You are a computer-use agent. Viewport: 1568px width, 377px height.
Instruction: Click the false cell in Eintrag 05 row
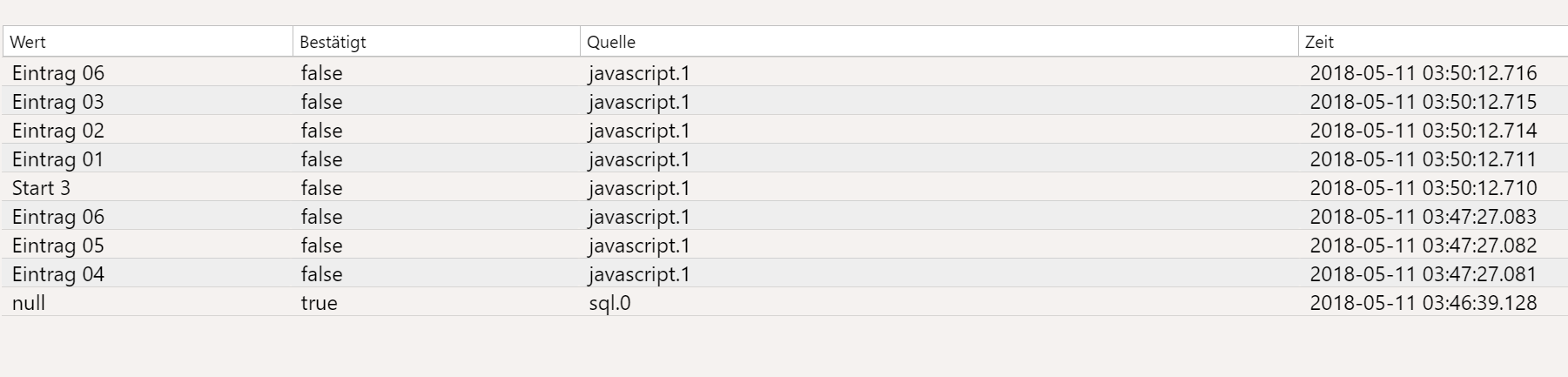(322, 246)
